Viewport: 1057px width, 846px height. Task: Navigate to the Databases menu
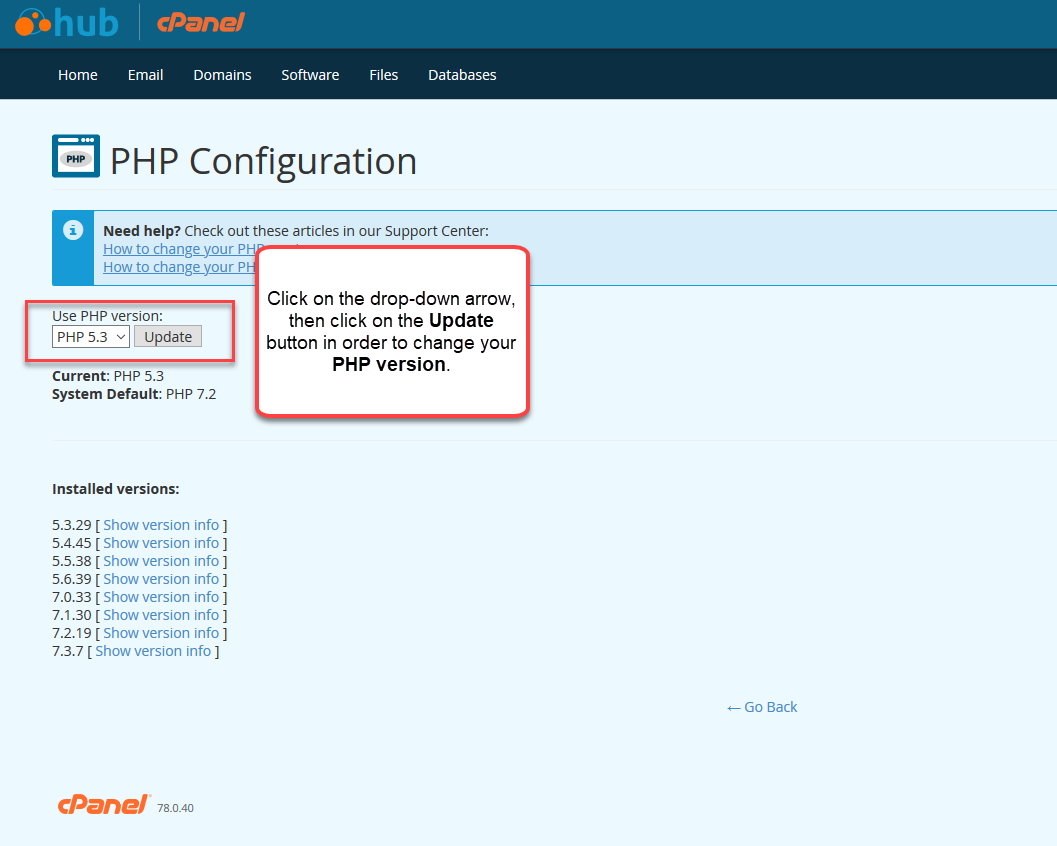click(x=462, y=75)
